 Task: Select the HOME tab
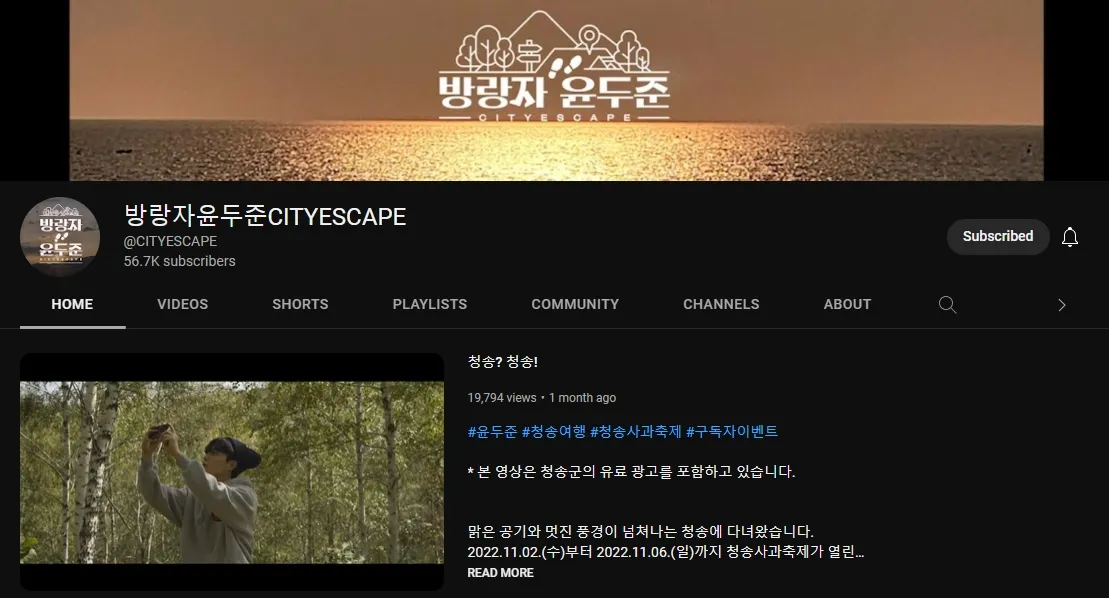click(x=72, y=304)
